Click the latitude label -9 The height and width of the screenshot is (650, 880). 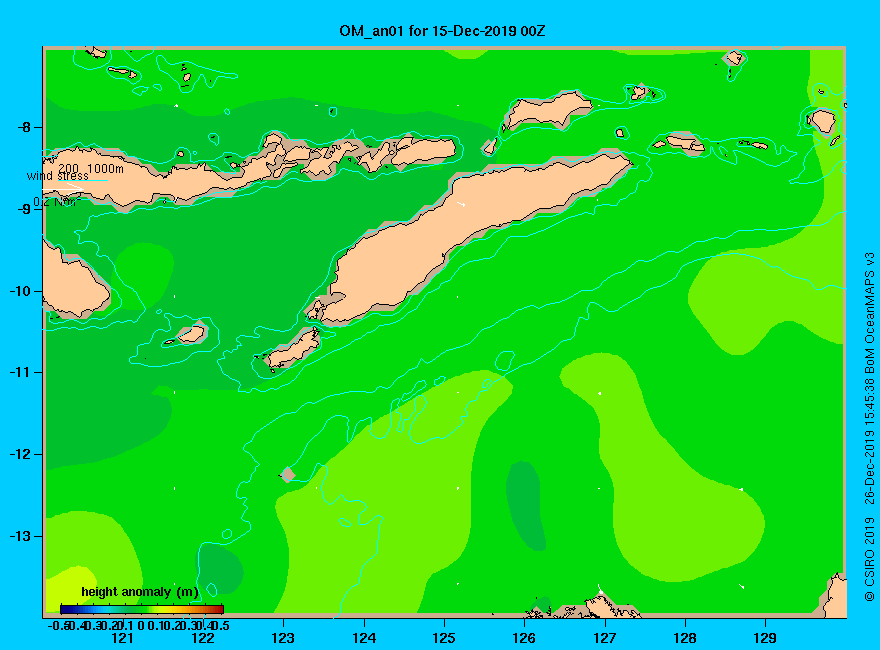click(24, 209)
